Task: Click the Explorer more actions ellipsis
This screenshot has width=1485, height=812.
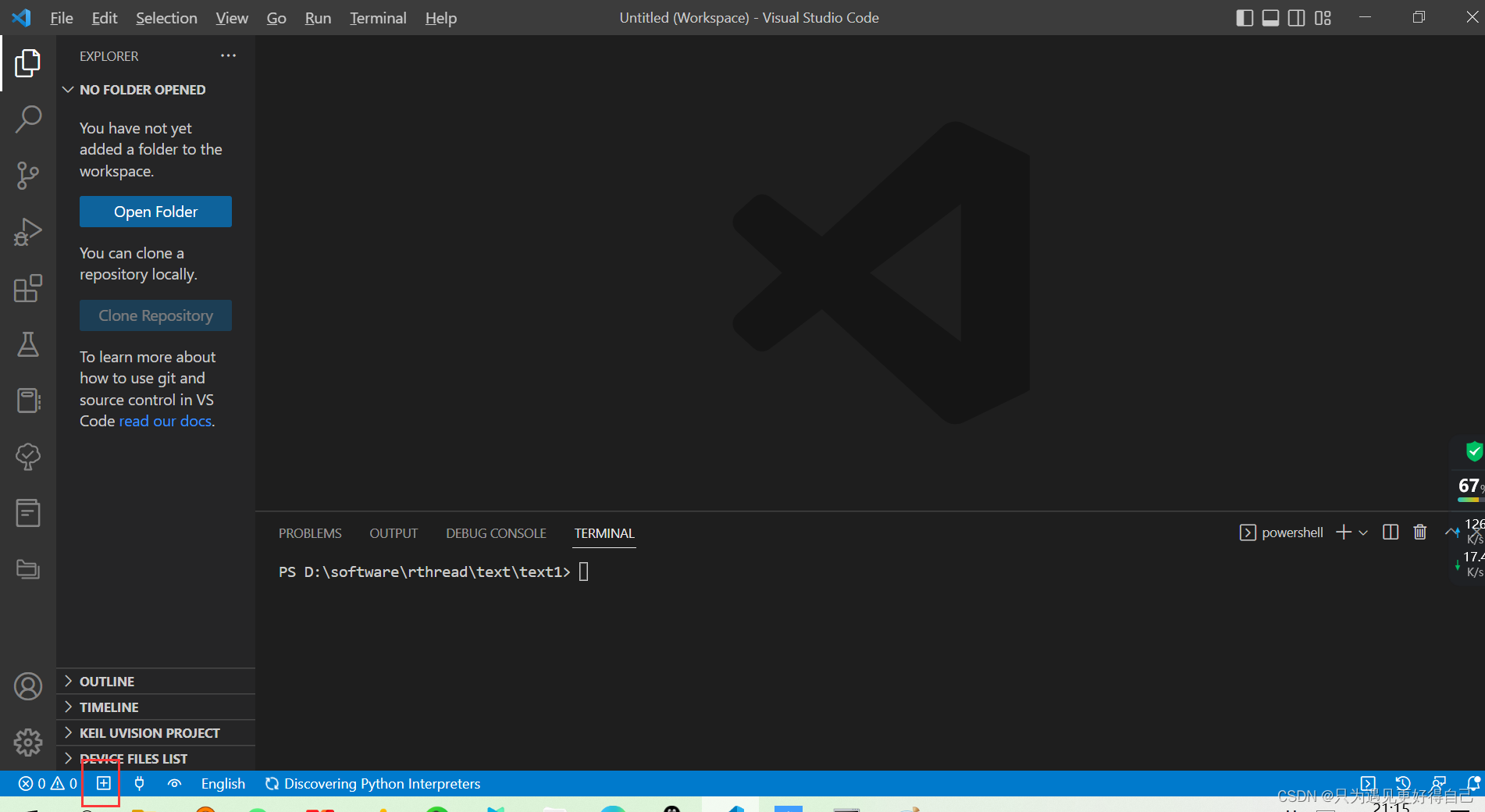Action: (x=228, y=55)
